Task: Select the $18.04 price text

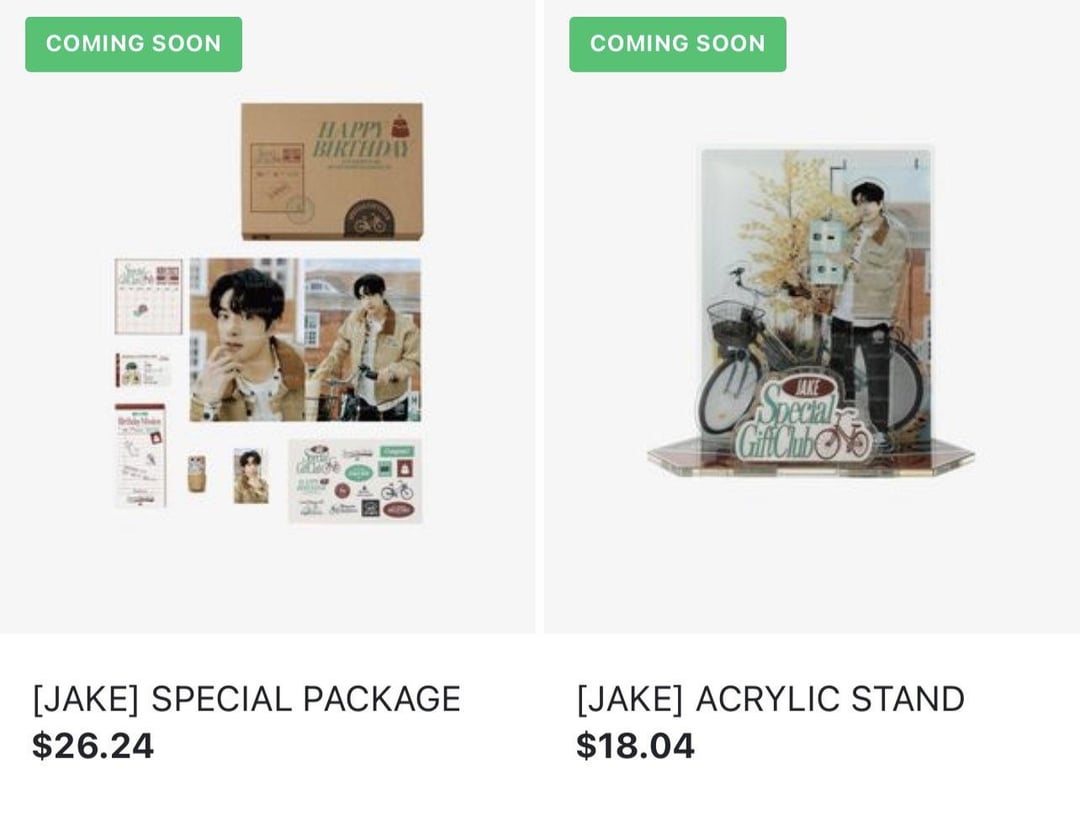Action: coord(635,746)
